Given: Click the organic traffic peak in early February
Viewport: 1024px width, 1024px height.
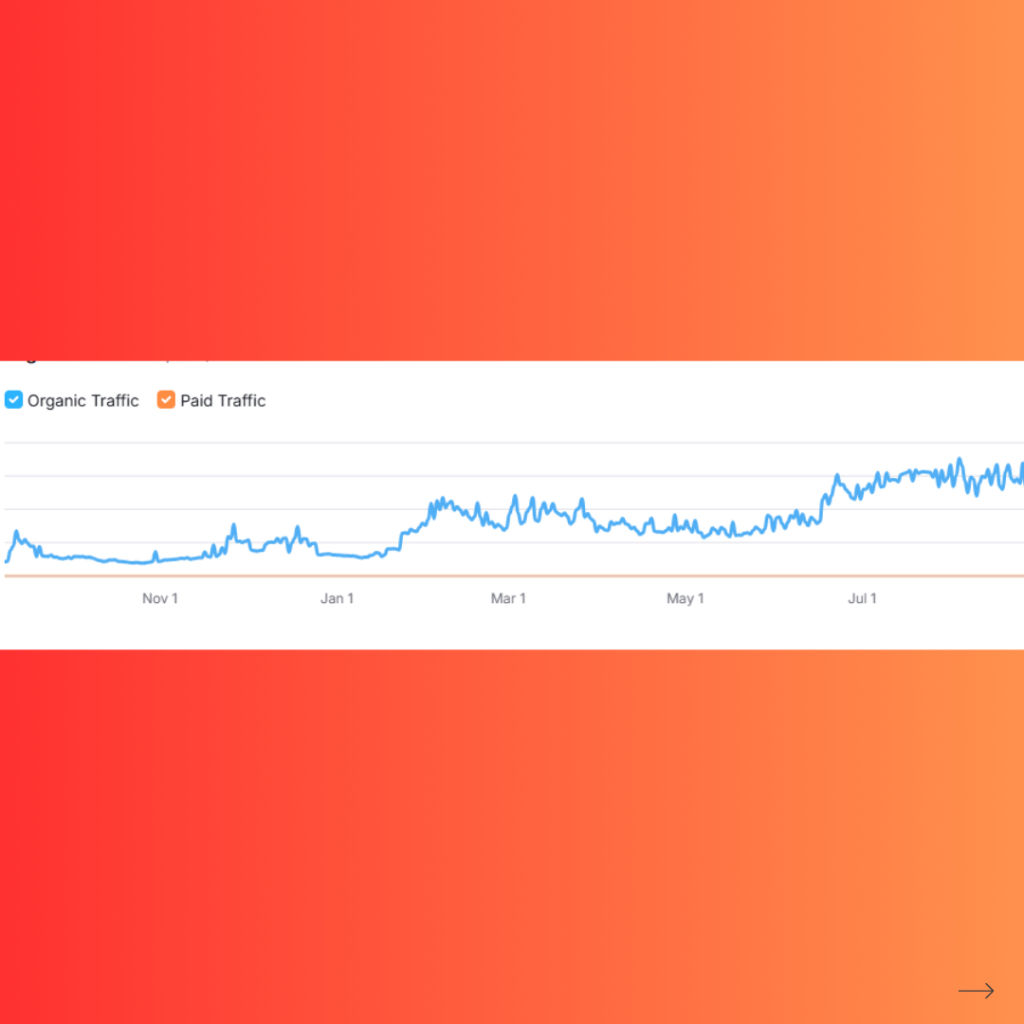Looking at the screenshot, I should click(440, 499).
